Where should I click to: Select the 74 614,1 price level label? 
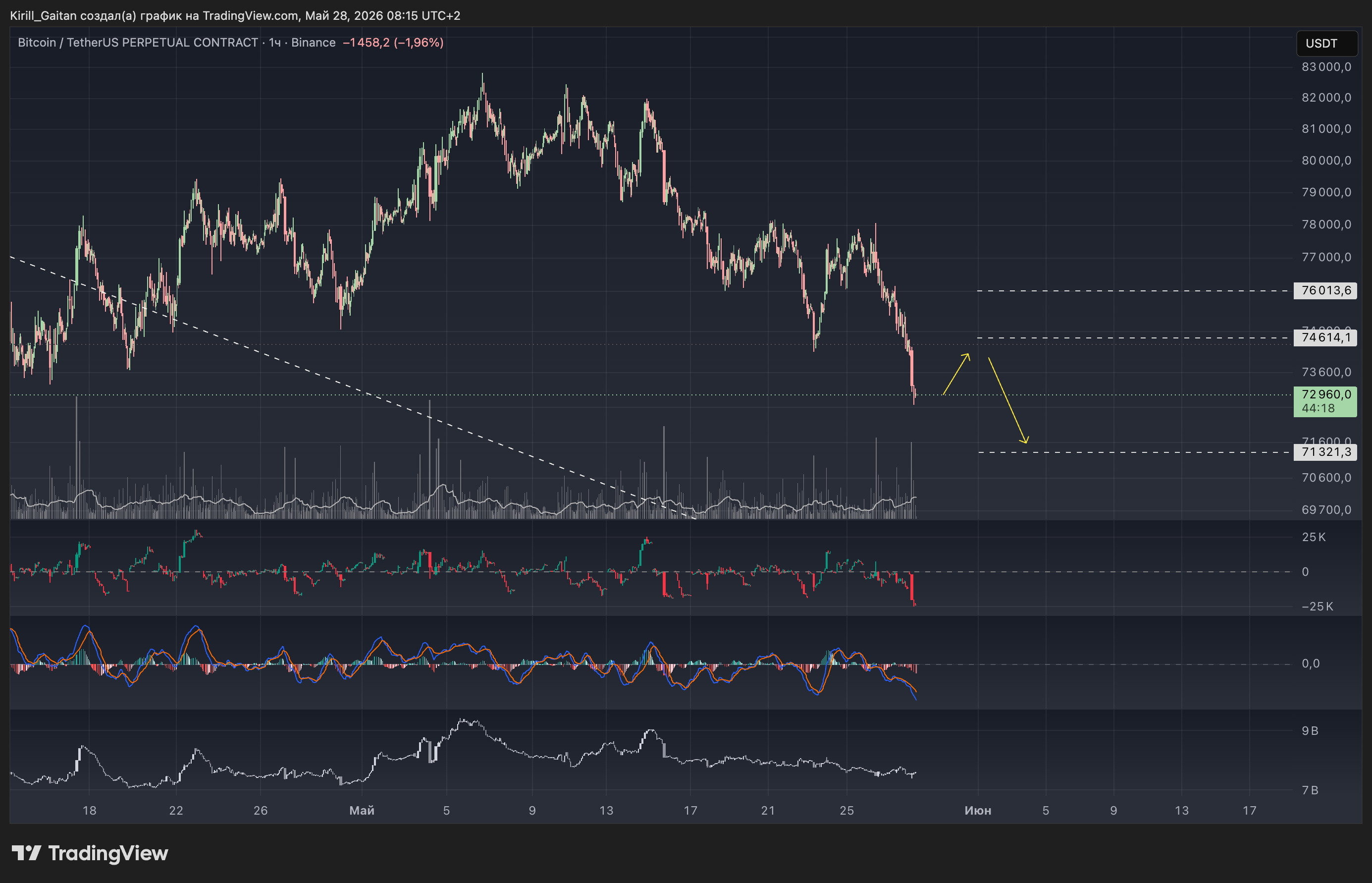pyautogui.click(x=1325, y=338)
